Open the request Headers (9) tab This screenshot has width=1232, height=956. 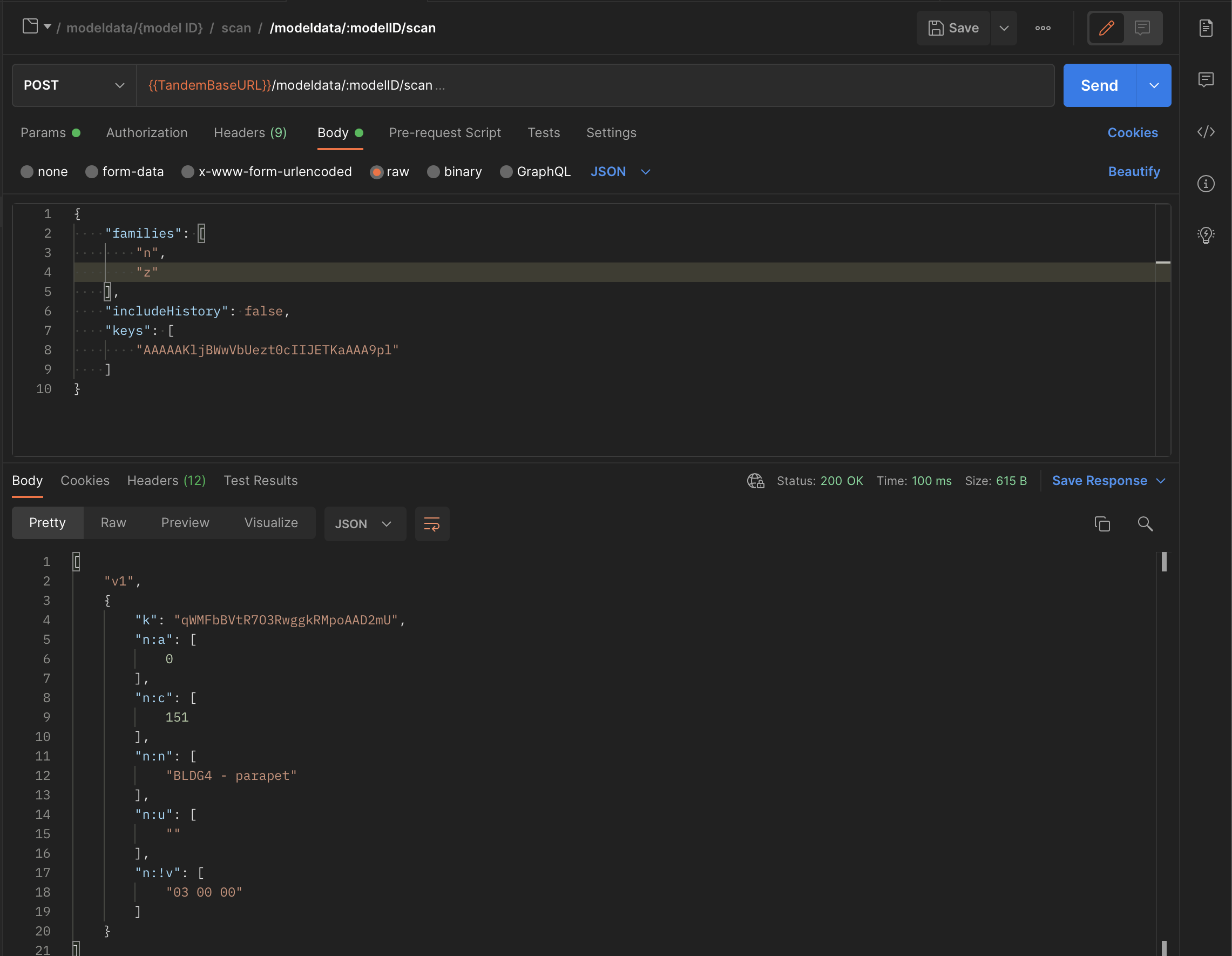click(250, 133)
